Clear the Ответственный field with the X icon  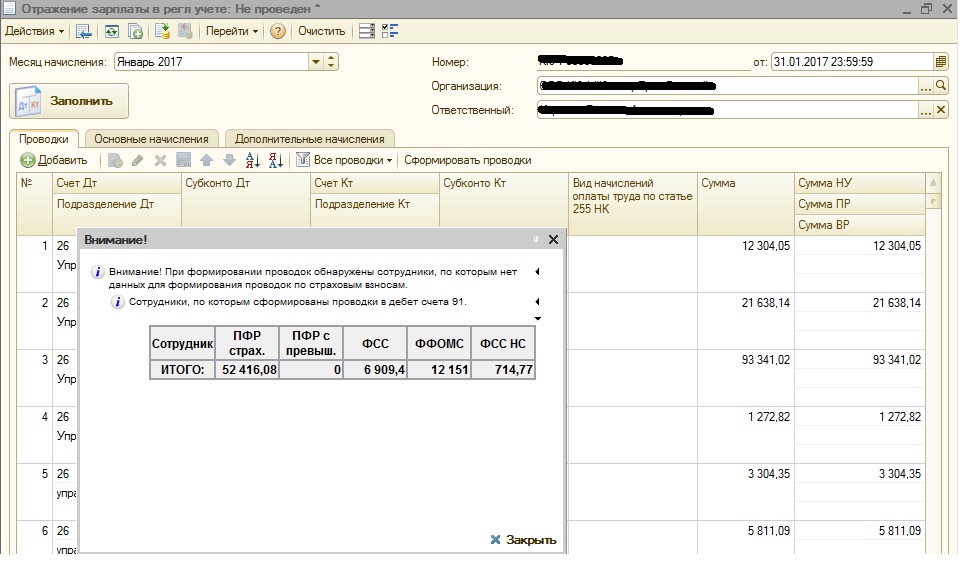tap(941, 110)
